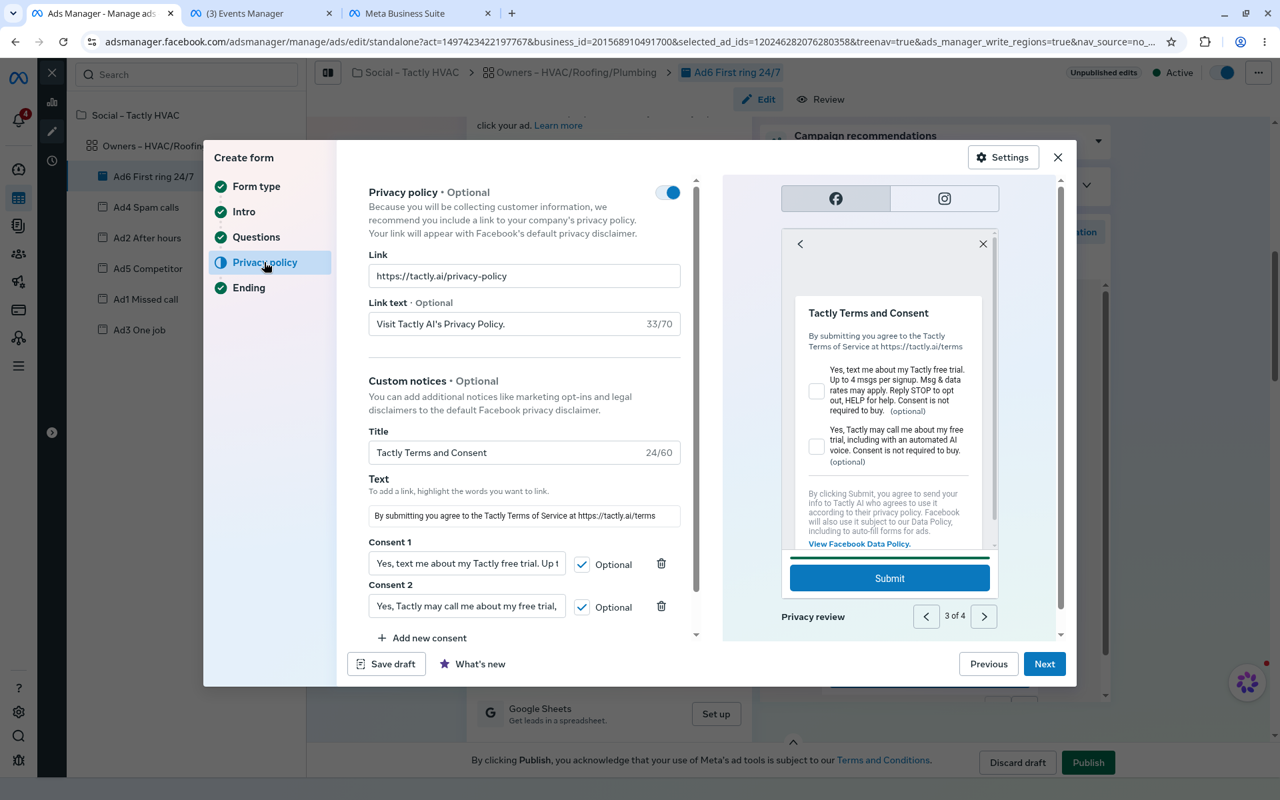Viewport: 1280px width, 800px height.
Task: Open the help question mark icon
Action: (19, 688)
